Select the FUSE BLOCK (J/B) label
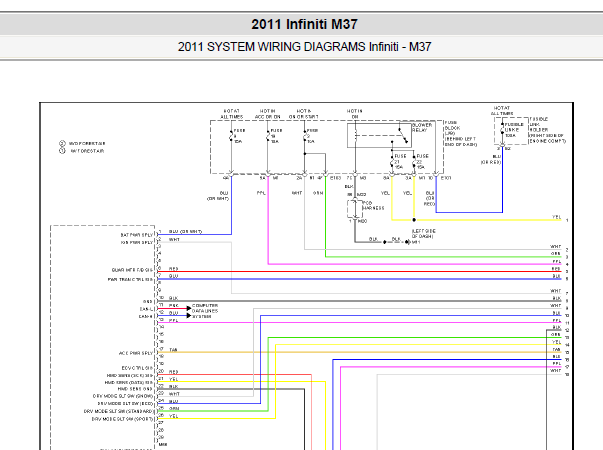This screenshot has width=603, height=450. point(460,133)
